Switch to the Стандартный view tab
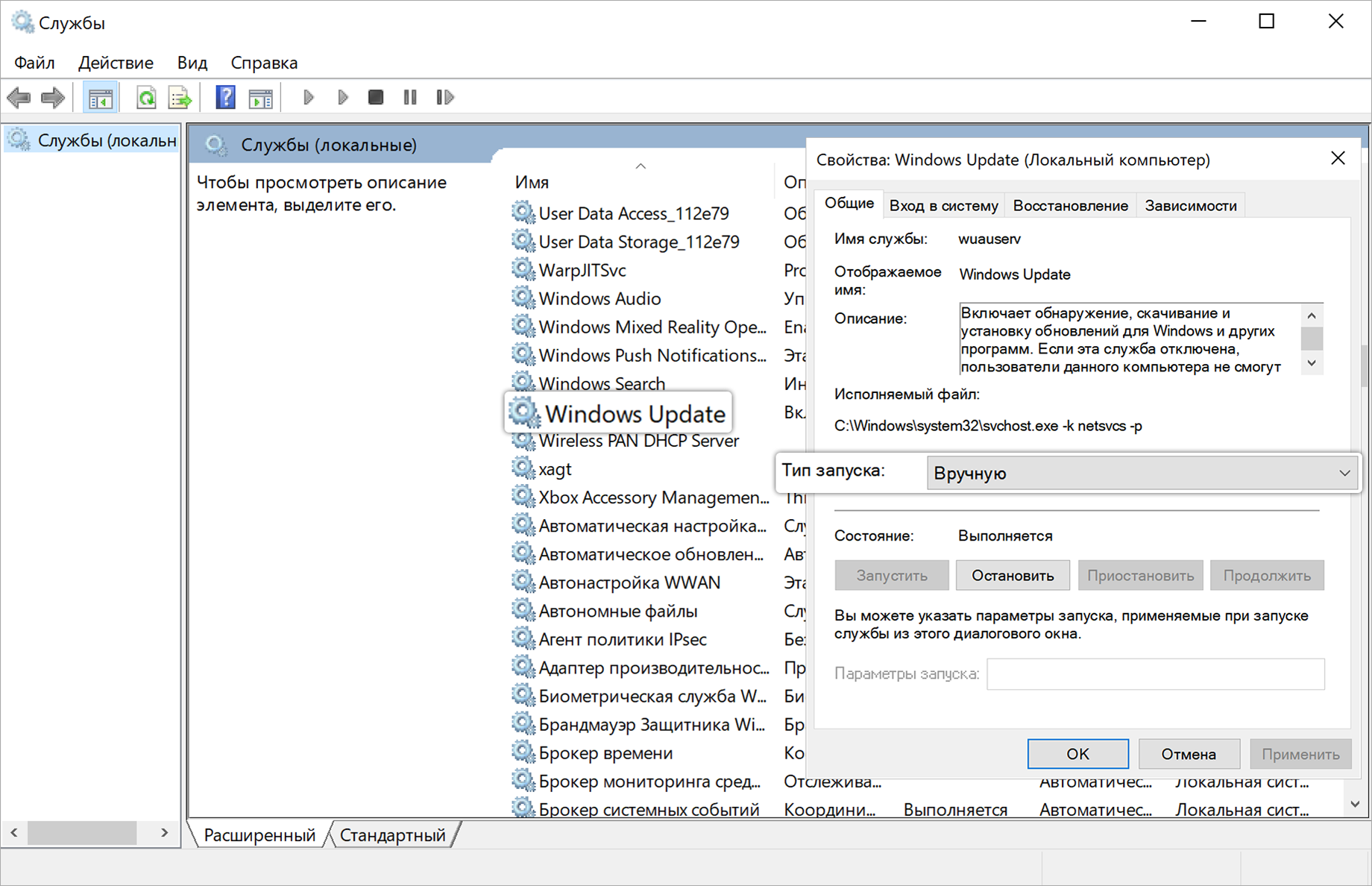 click(x=393, y=835)
